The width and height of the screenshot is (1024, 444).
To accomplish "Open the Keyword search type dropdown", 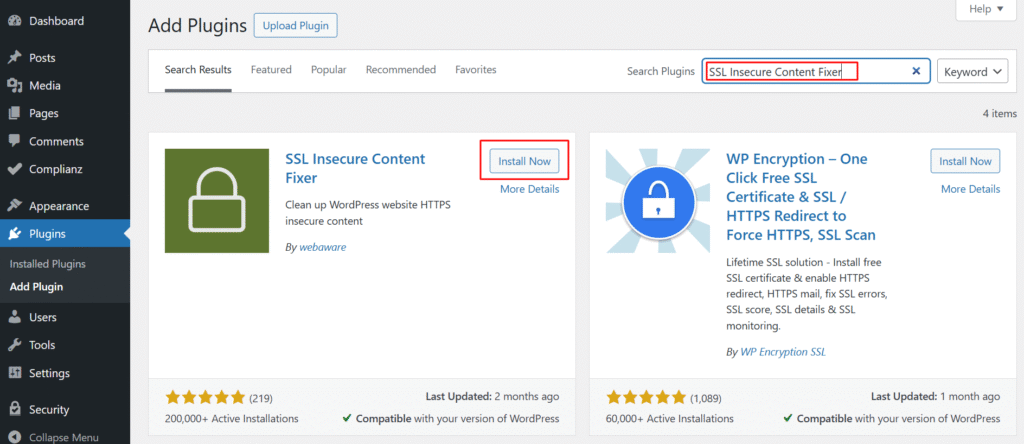I will coord(972,72).
